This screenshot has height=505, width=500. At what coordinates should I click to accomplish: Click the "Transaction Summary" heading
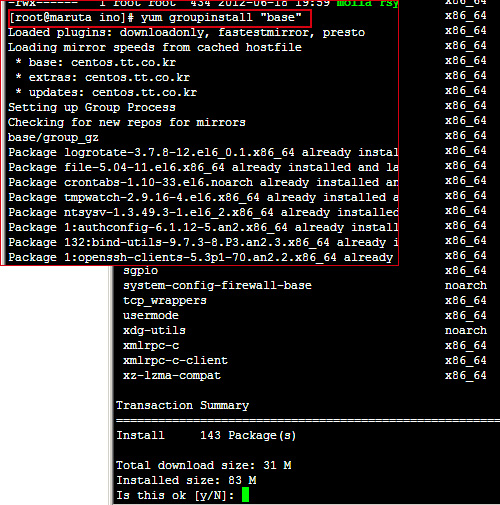[182, 405]
